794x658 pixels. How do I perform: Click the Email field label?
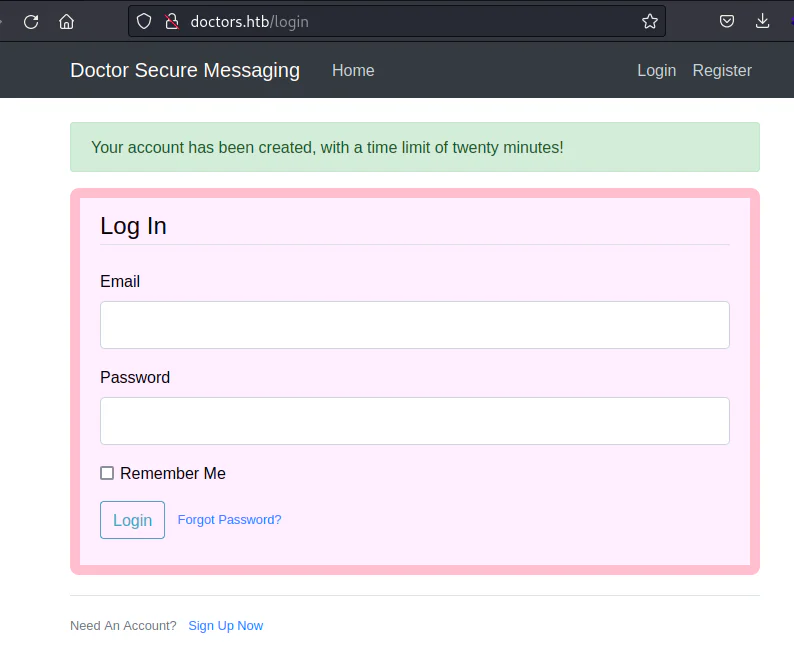pos(120,281)
